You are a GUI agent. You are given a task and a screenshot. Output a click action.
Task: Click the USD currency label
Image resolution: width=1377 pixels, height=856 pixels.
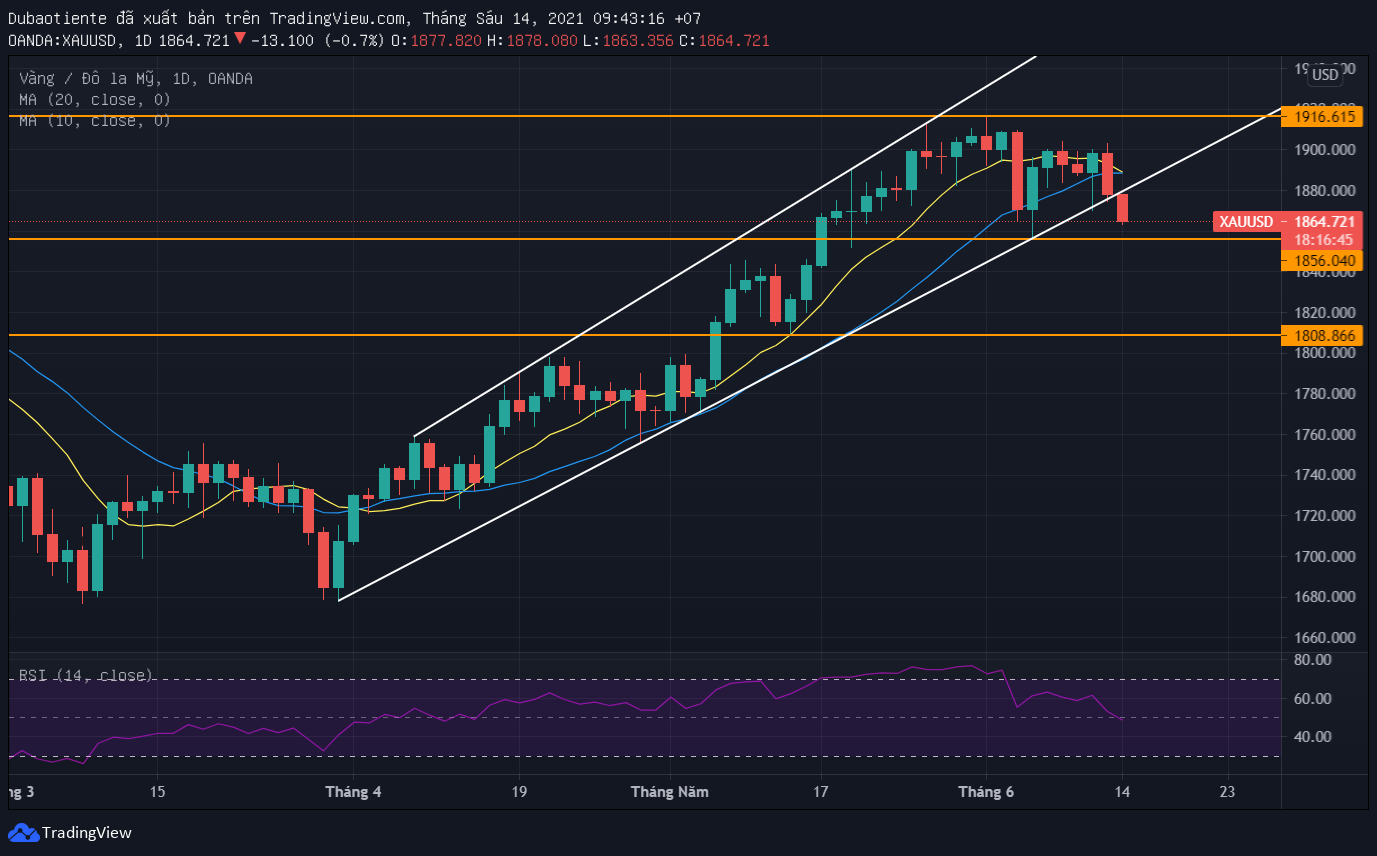[1325, 75]
